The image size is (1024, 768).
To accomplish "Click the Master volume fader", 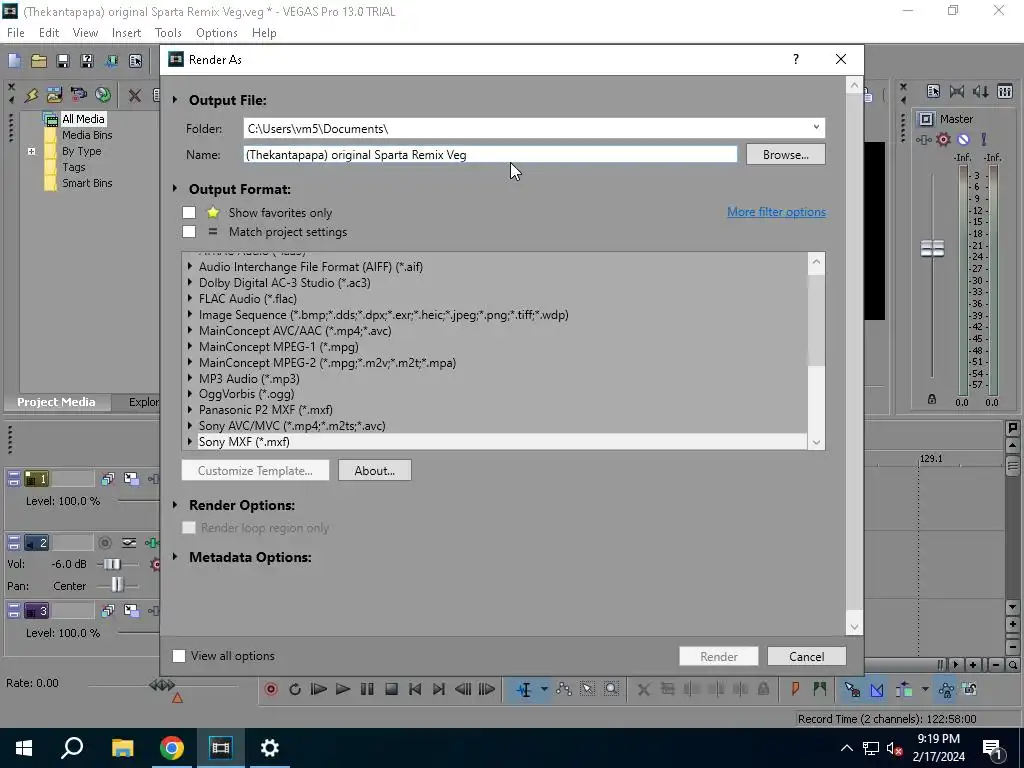I will pyautogui.click(x=932, y=248).
